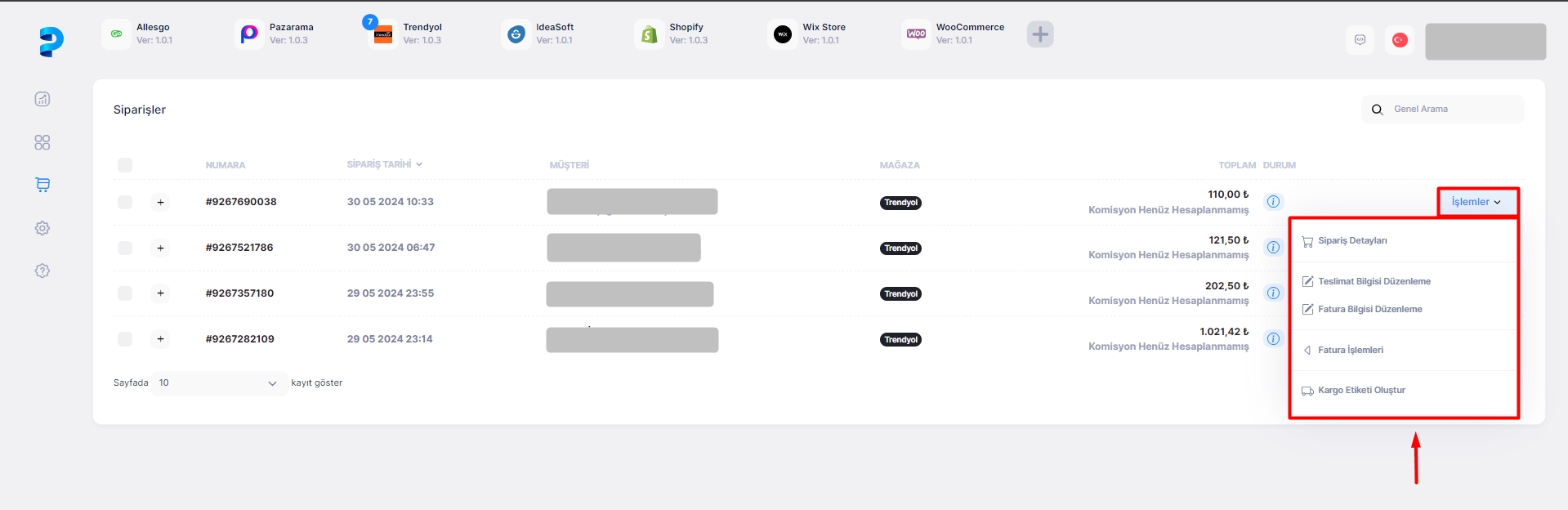The height and width of the screenshot is (510, 1568).
Task: Add new integration with plus button
Action: click(x=1039, y=34)
